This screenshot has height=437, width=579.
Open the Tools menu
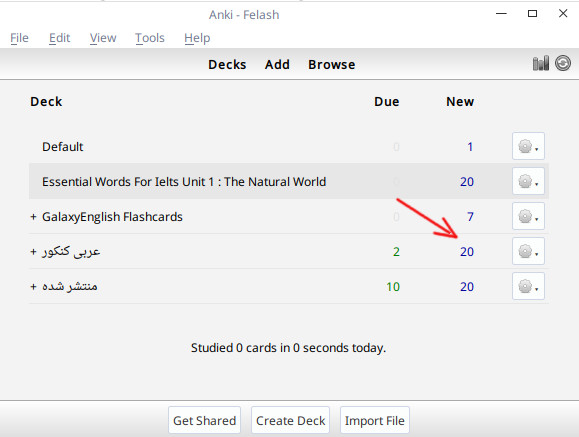pos(150,38)
